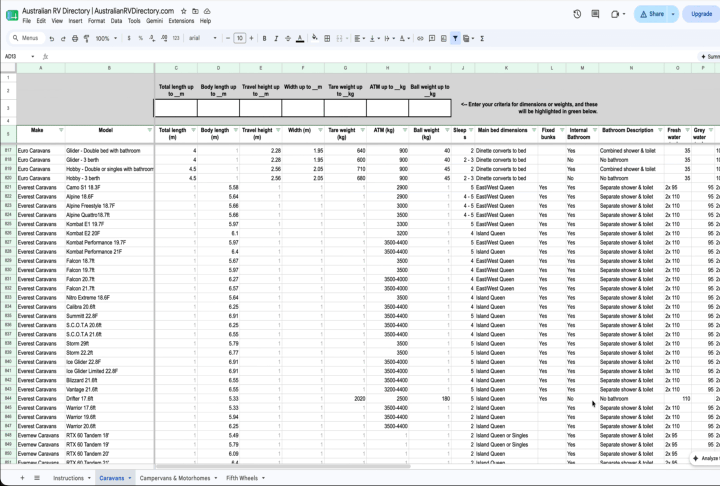Open the comments history icon at the top right
Viewport: 720px width, 486px height.
pos(595,14)
